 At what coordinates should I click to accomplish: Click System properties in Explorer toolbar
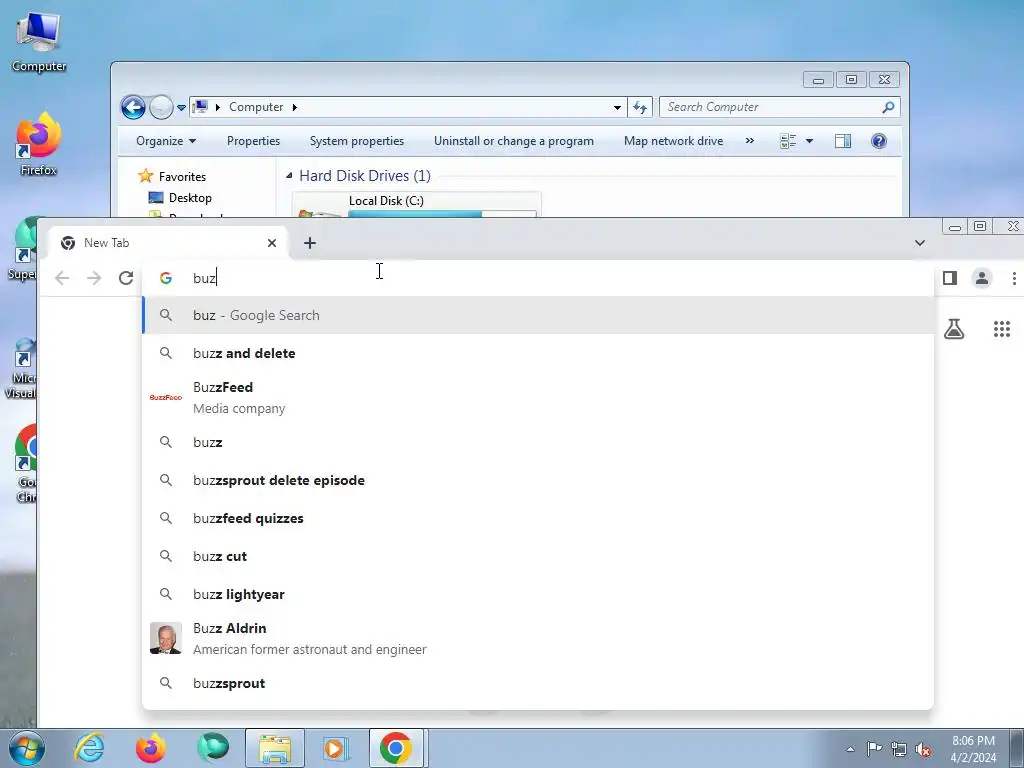coord(357,141)
